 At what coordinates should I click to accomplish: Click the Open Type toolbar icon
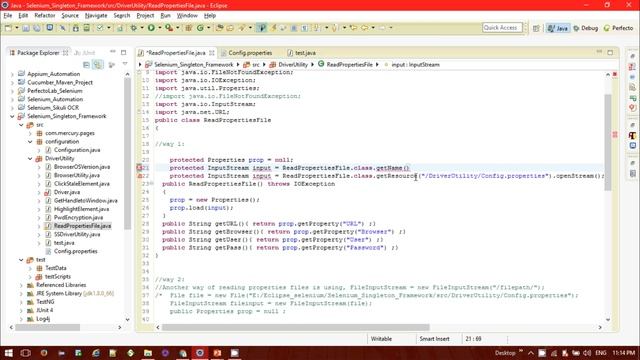coord(220,28)
